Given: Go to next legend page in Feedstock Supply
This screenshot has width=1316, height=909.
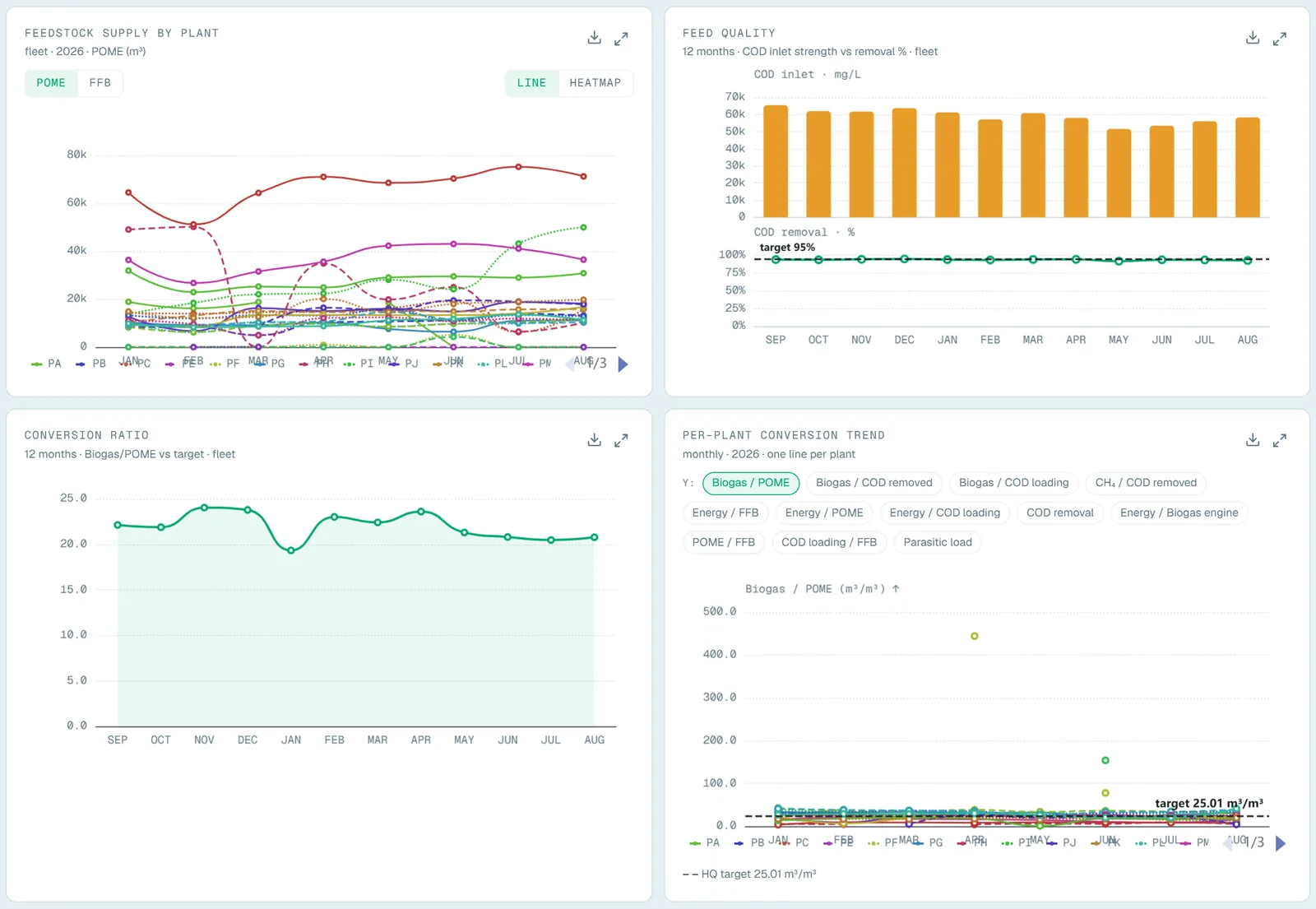Looking at the screenshot, I should coord(623,364).
